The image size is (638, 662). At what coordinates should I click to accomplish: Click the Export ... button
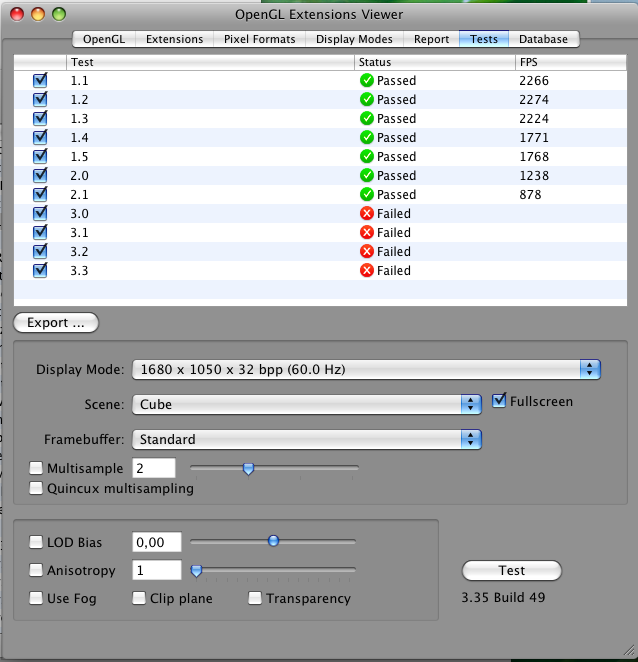56,323
